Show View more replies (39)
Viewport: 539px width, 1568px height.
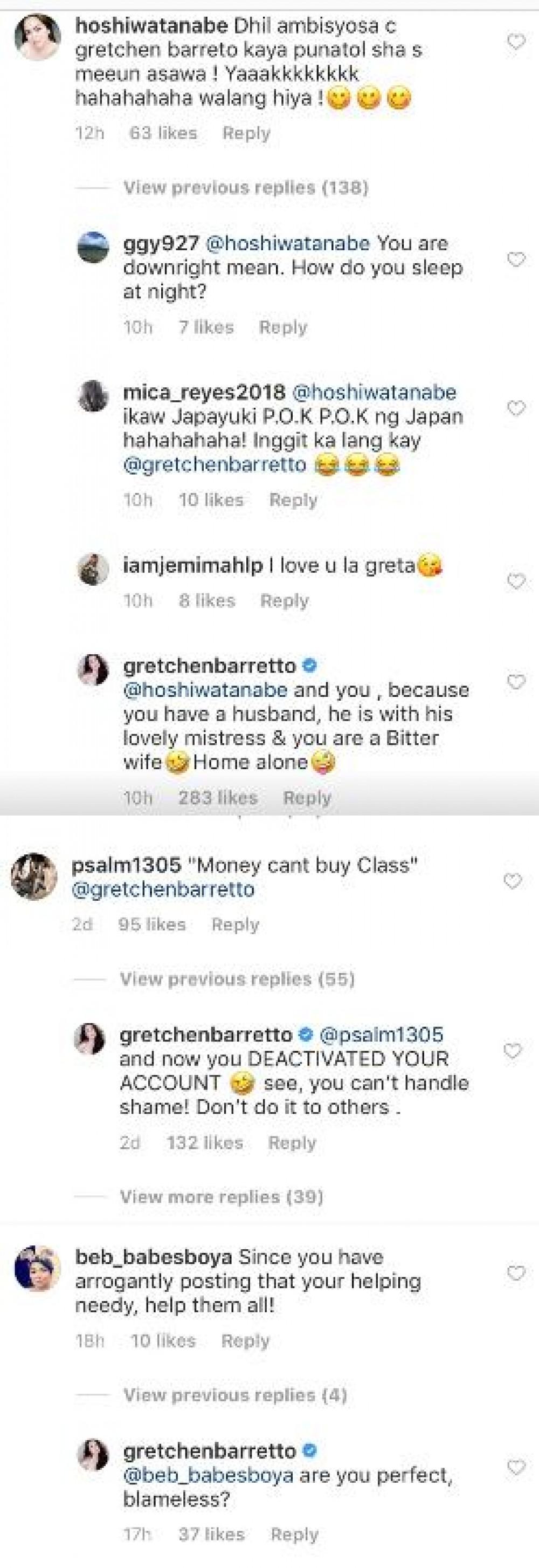(x=222, y=1197)
